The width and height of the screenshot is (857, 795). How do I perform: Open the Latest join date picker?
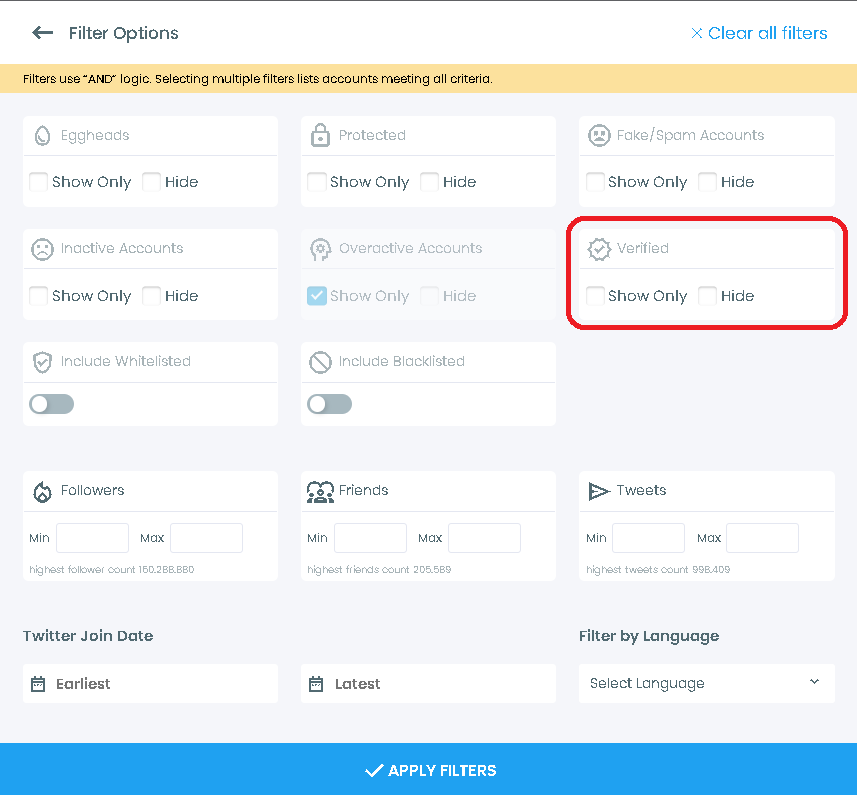pyautogui.click(x=428, y=683)
